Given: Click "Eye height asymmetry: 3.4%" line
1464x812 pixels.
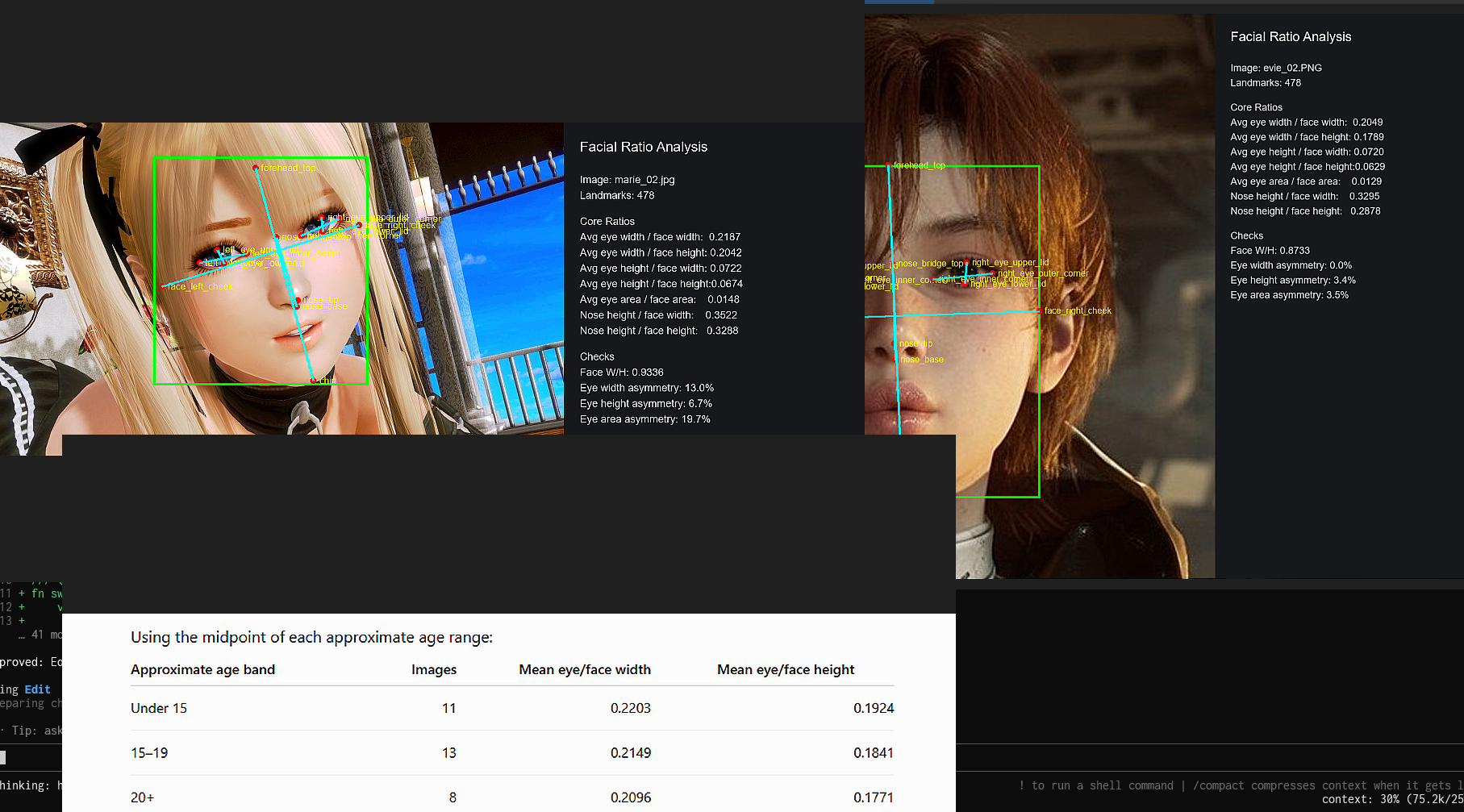Looking at the screenshot, I should [x=1293, y=281].
